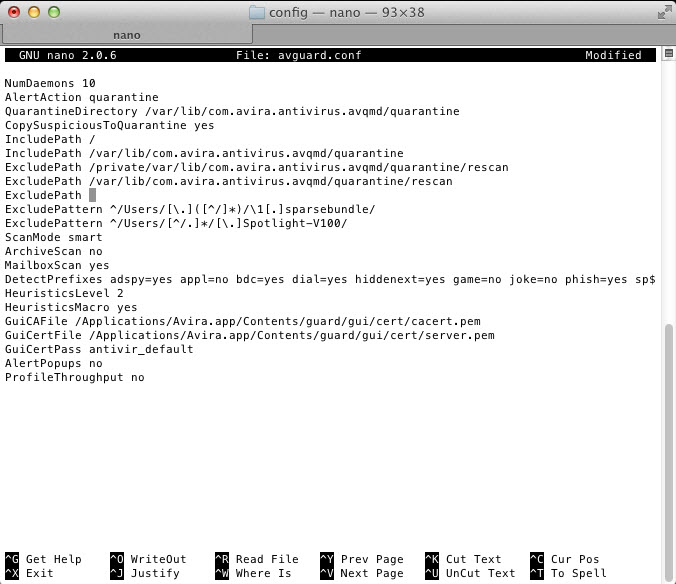Click ^U UnCut Text shortcut
The height and width of the screenshot is (584, 676).
(470, 573)
